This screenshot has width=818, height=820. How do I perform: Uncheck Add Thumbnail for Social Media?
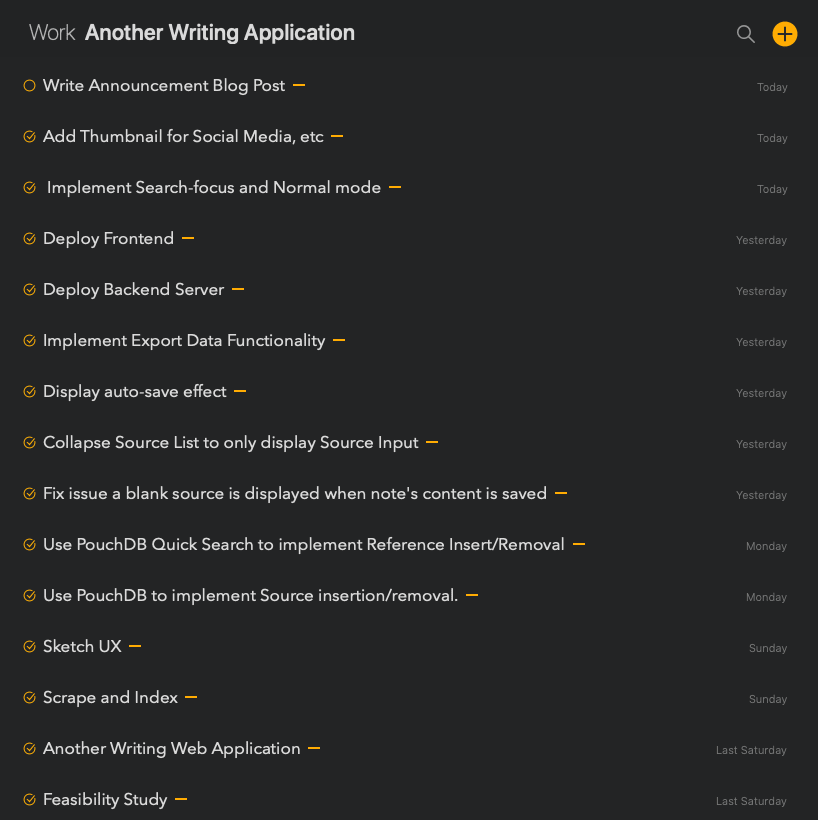tap(30, 136)
